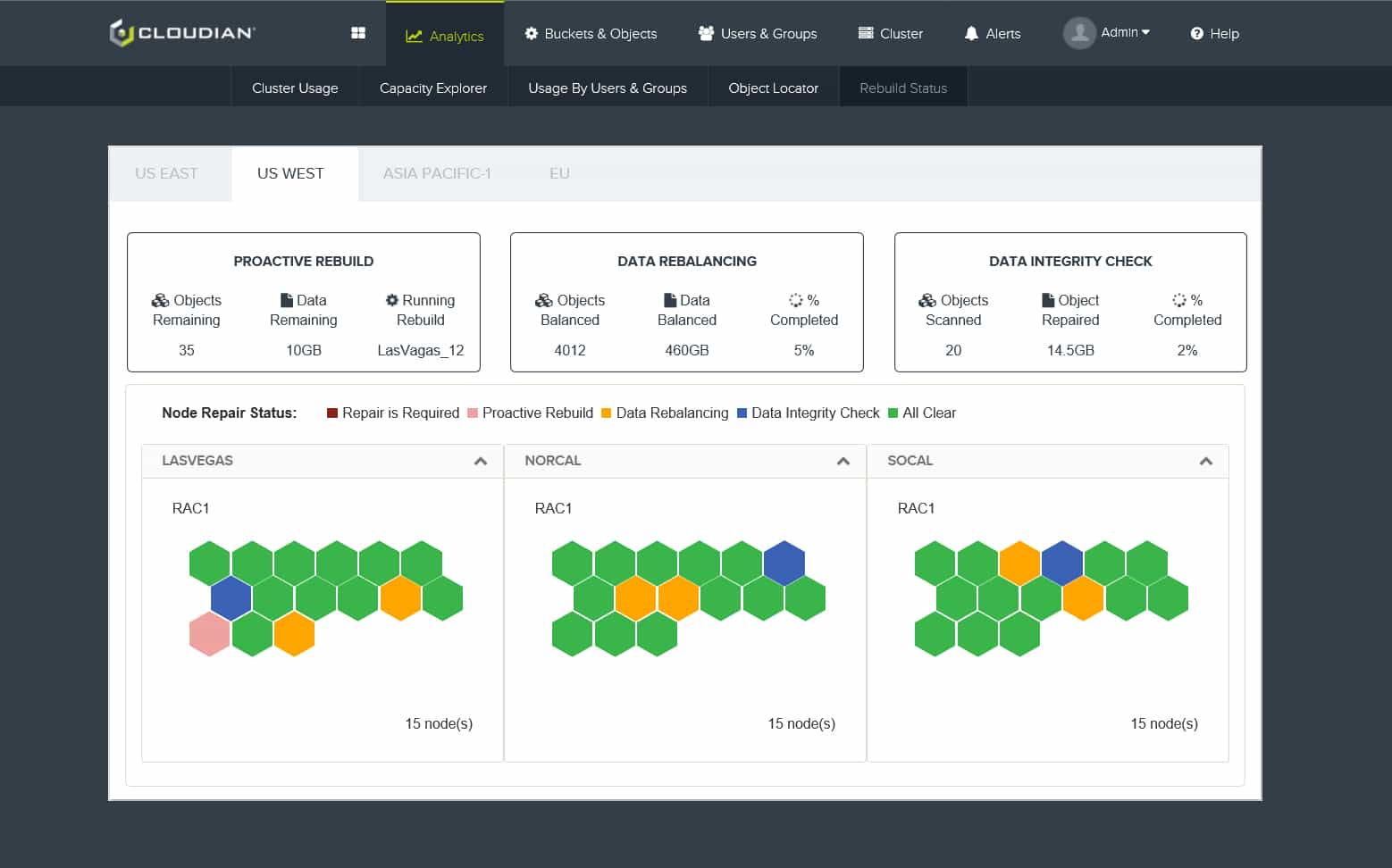1392x868 pixels.
Task: Open the dashboard grid icon
Action: tap(358, 33)
